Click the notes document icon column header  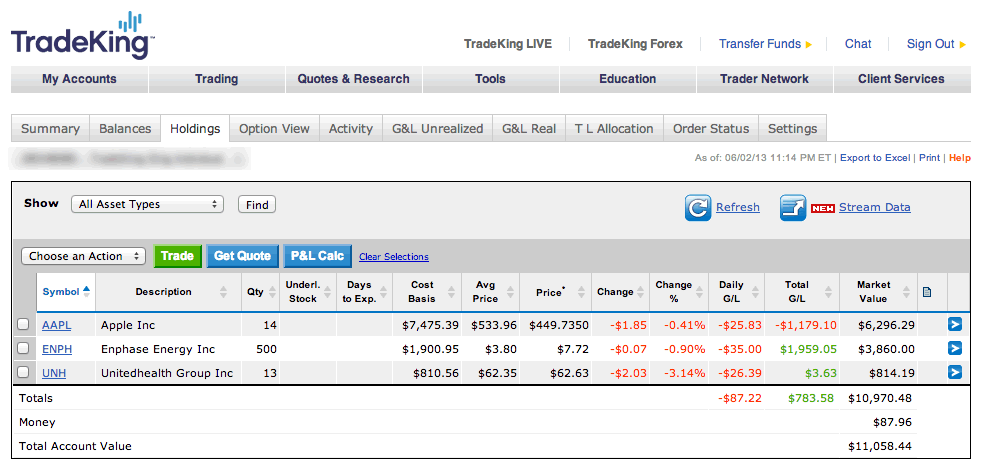pos(927,291)
